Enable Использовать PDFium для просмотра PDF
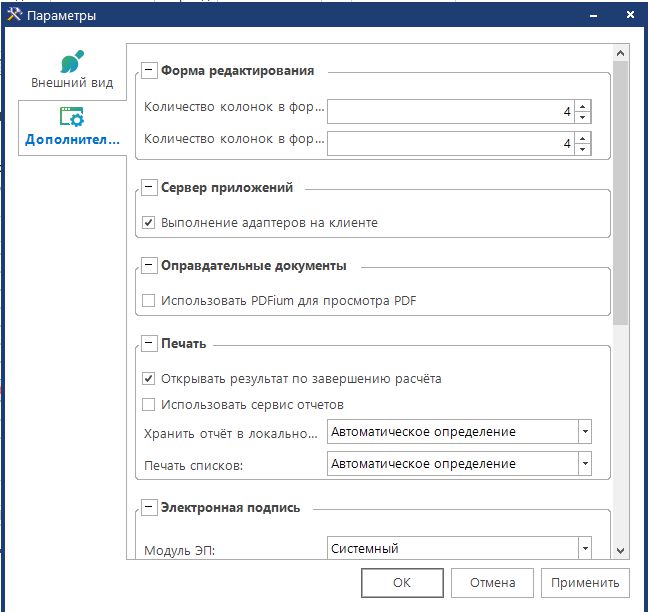The height and width of the screenshot is (612, 648). [x=149, y=301]
